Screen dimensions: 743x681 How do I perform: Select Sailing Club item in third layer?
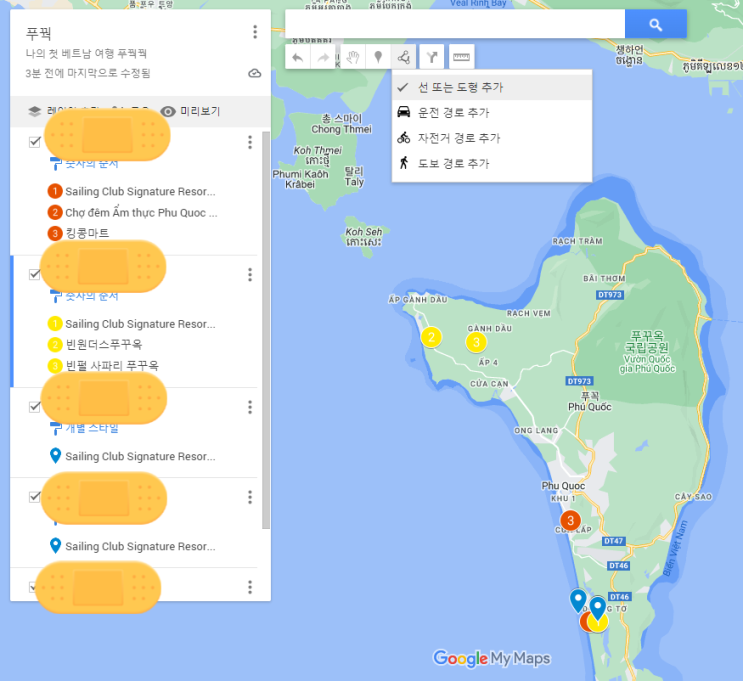(x=132, y=456)
